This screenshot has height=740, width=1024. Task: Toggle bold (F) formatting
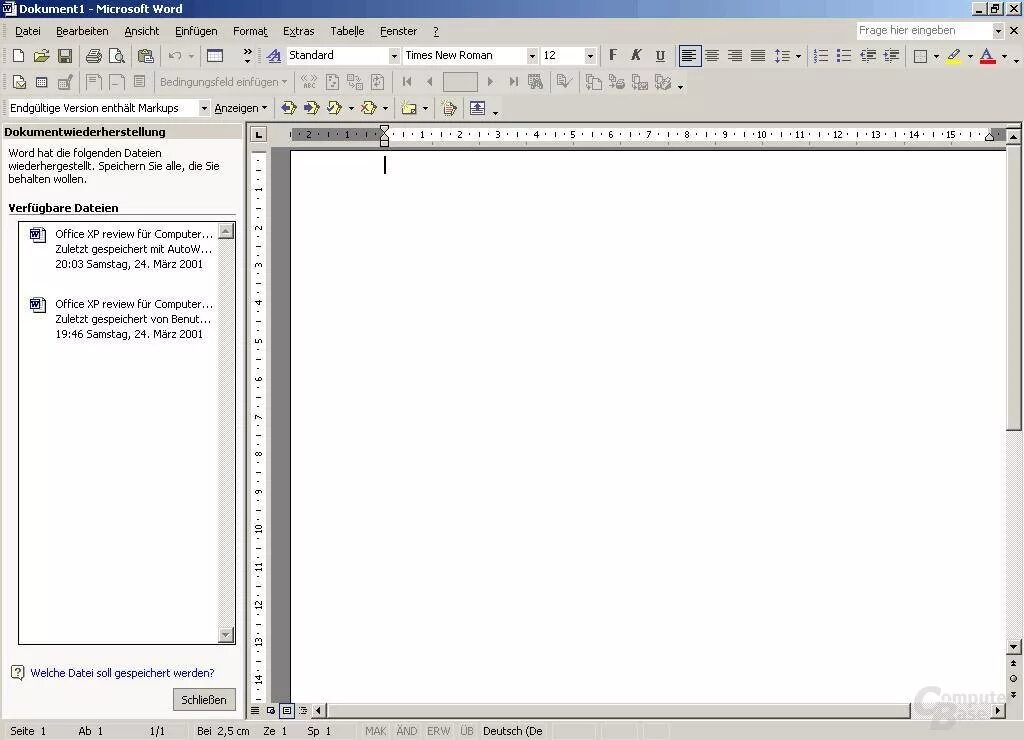tap(613, 56)
